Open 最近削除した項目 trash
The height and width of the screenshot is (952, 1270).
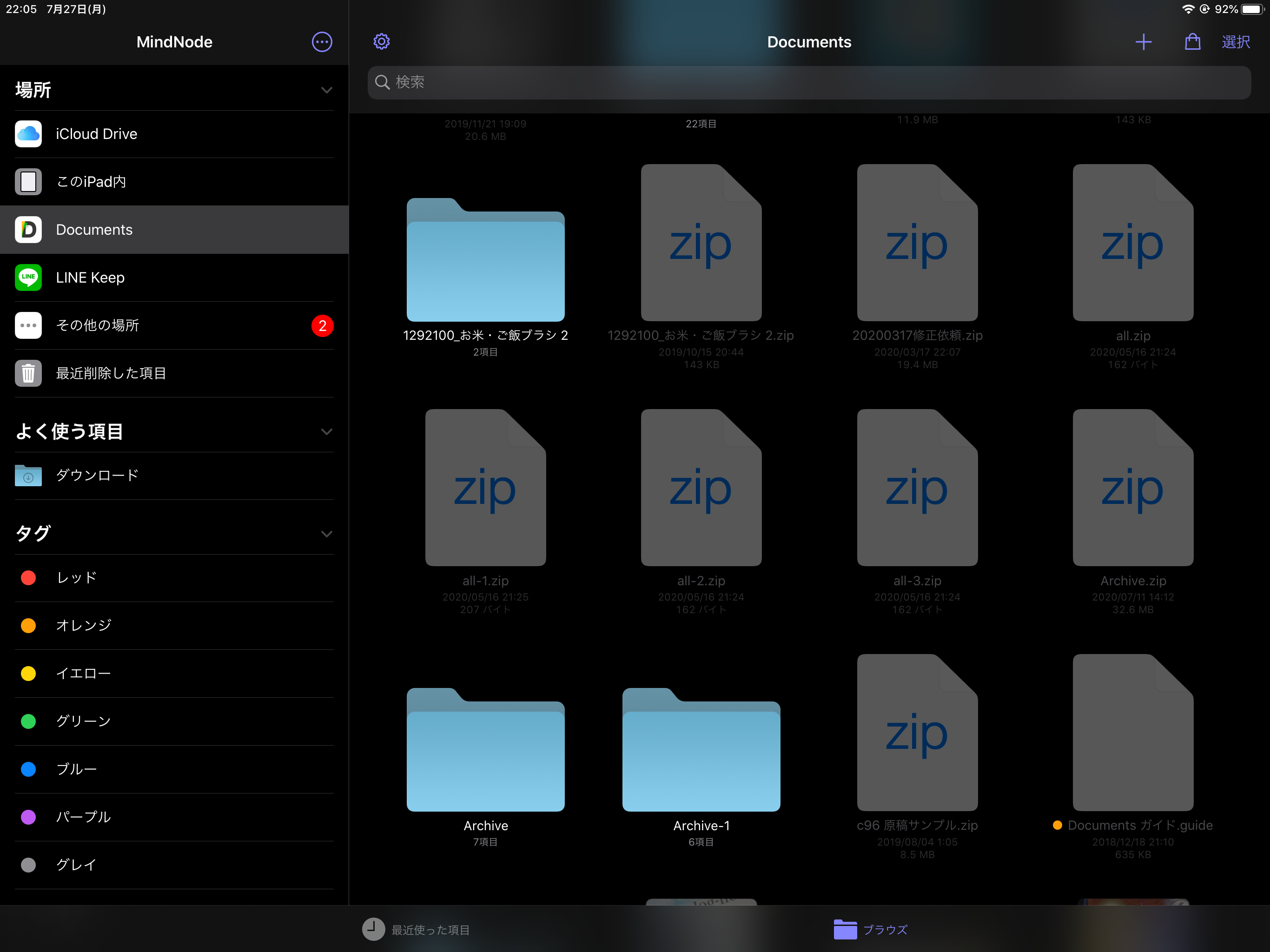[x=174, y=373]
